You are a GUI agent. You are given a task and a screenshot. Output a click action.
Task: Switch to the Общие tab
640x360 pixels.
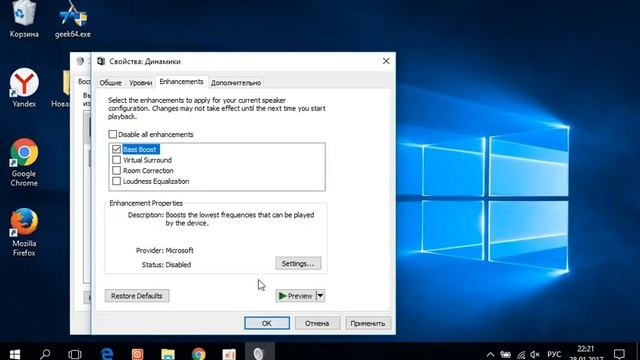coord(110,82)
